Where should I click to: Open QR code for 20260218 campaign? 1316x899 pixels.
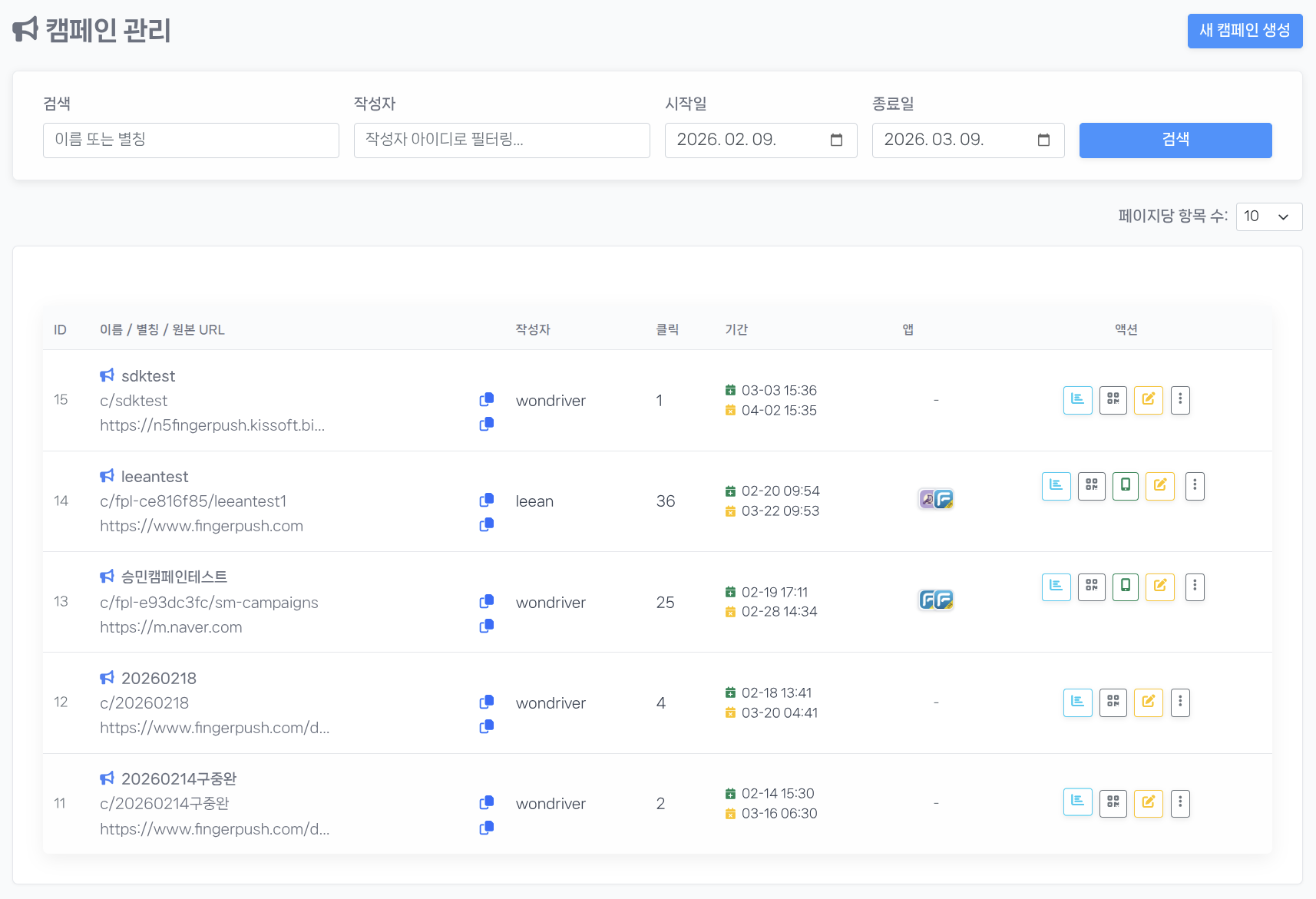pos(1113,702)
